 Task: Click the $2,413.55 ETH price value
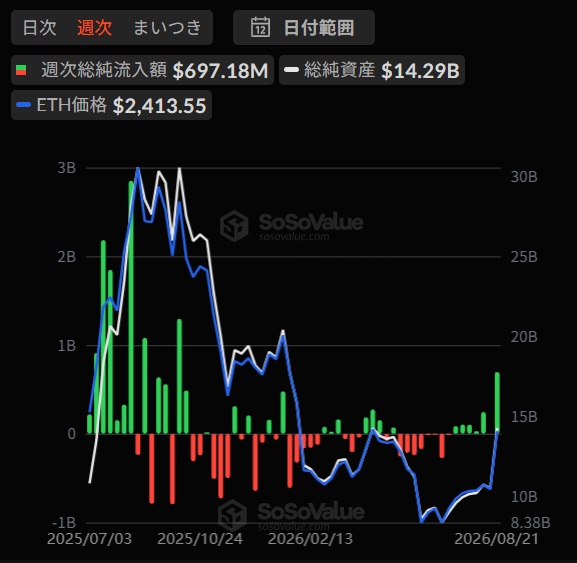coord(159,106)
